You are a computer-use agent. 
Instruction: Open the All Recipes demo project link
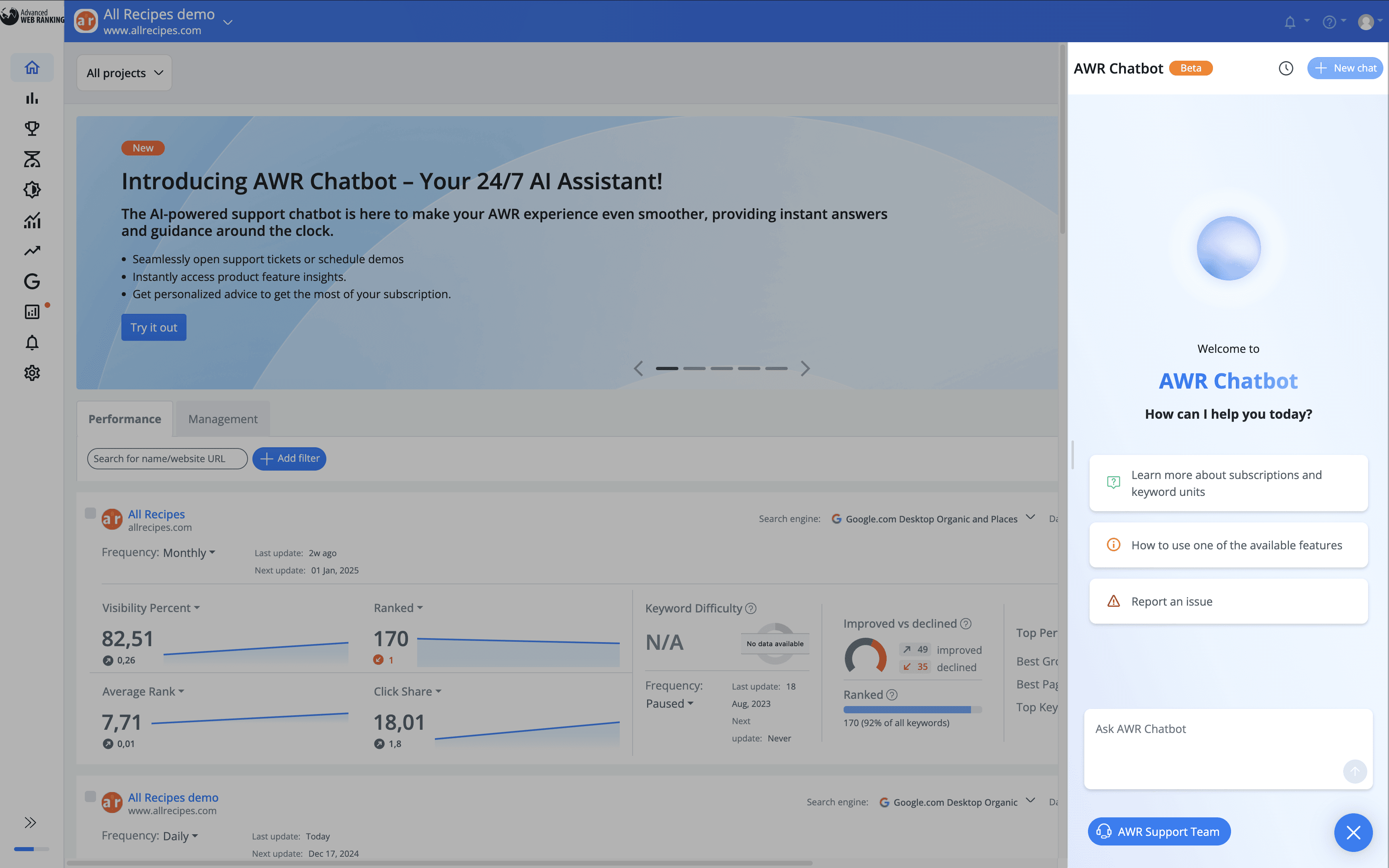pos(173,798)
